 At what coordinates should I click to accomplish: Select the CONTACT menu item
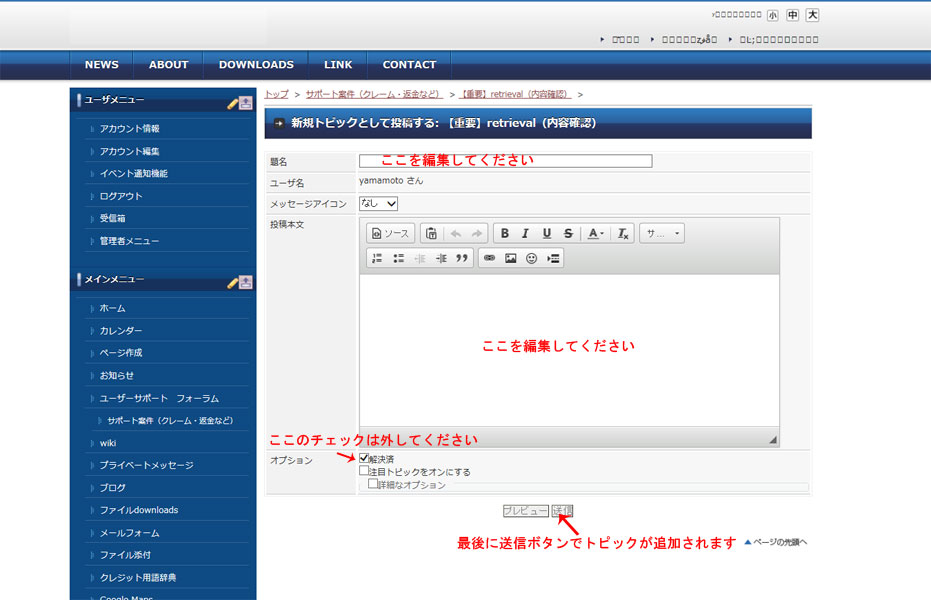(x=410, y=65)
